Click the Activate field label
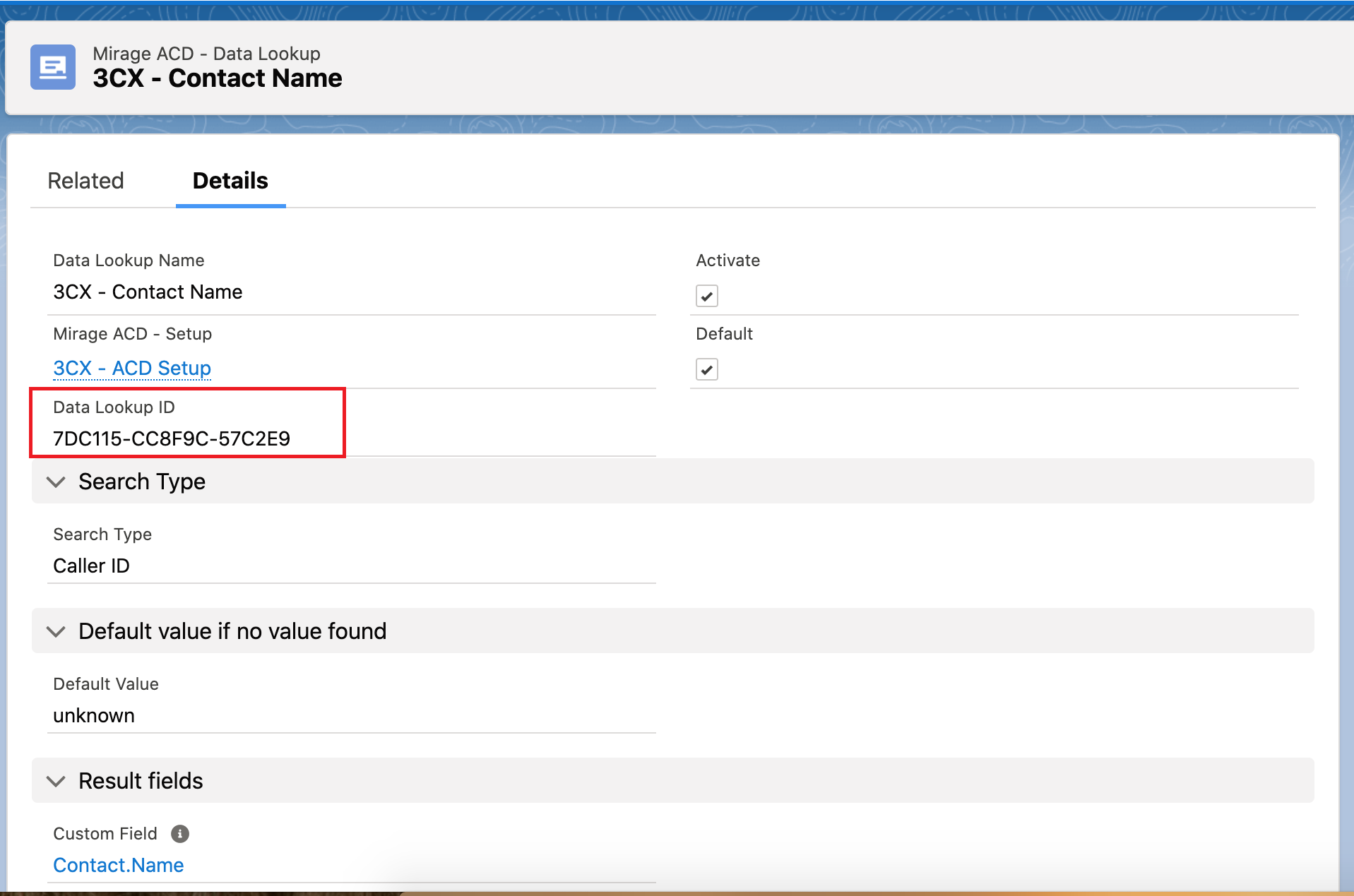The image size is (1354, 896). [x=728, y=261]
